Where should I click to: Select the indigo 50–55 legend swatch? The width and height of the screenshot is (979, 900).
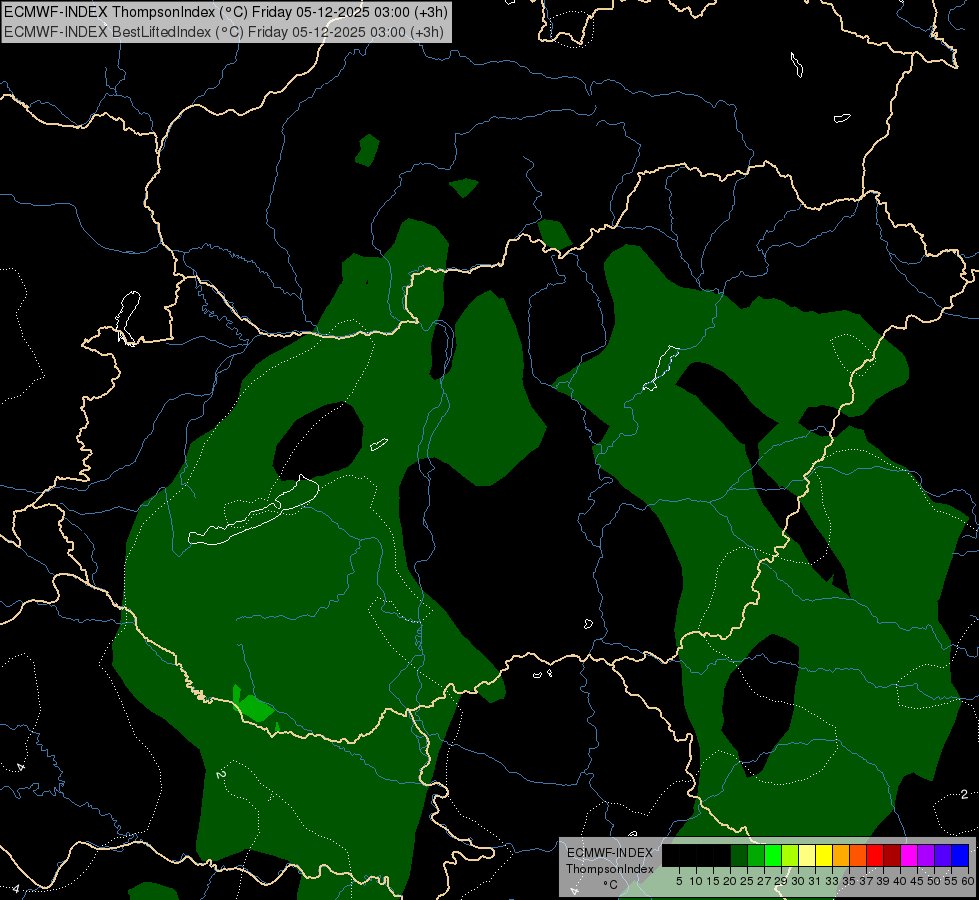click(943, 855)
